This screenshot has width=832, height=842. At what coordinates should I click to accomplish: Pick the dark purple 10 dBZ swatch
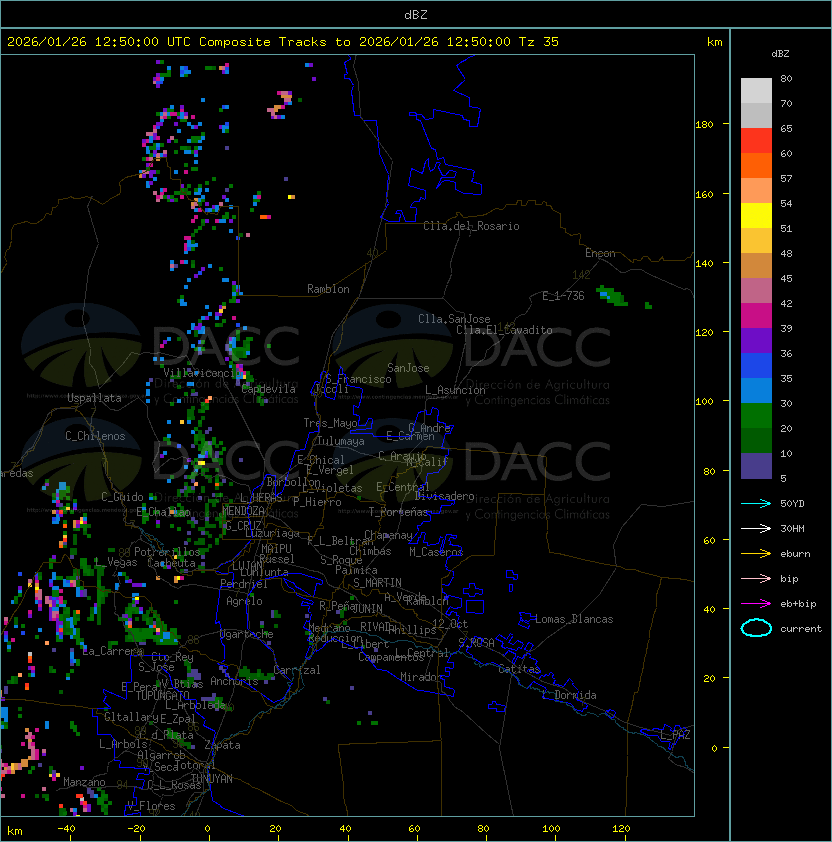click(756, 465)
